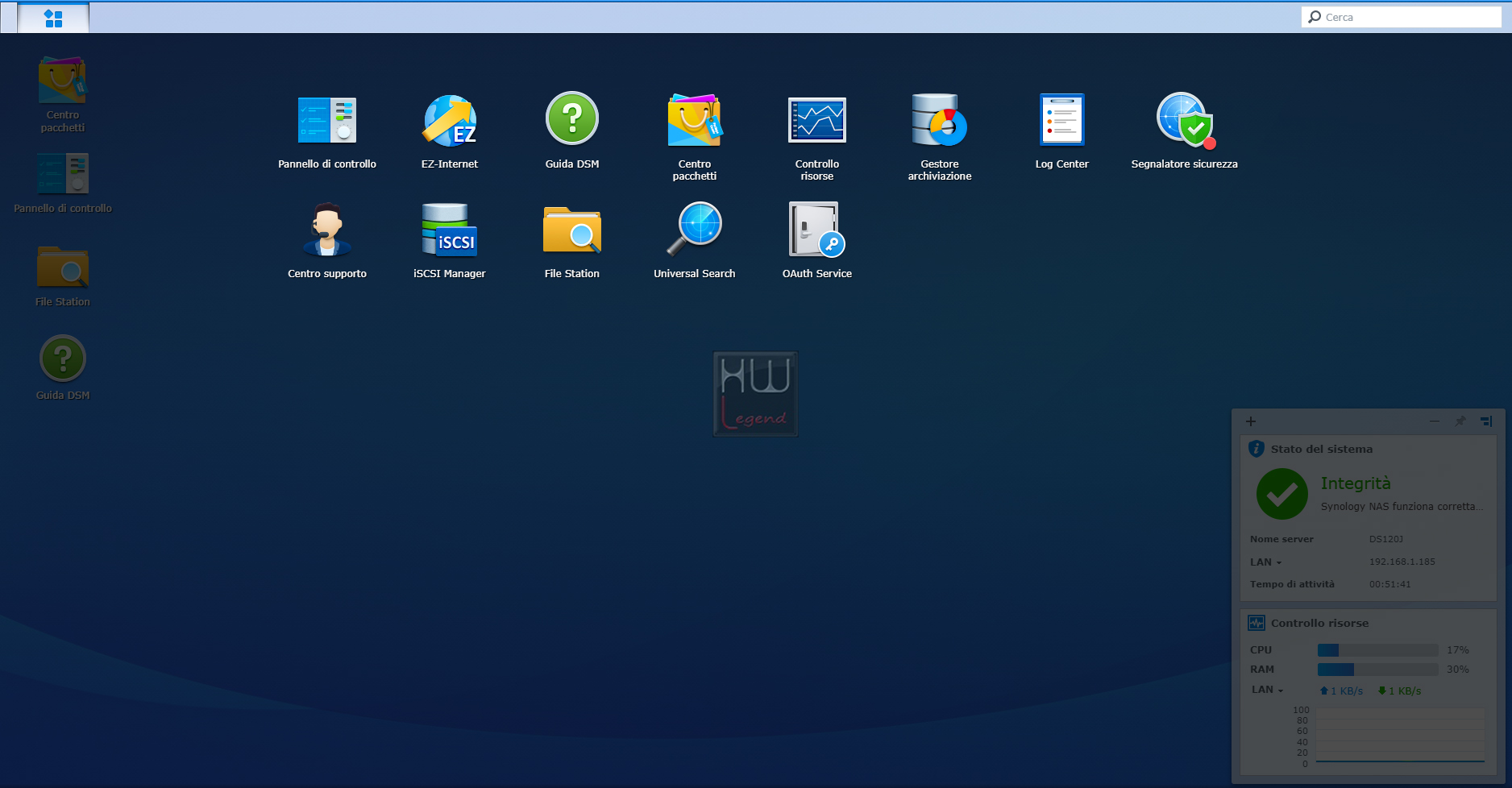Click the RAM 30% value
The image size is (1512, 788).
click(x=1458, y=670)
